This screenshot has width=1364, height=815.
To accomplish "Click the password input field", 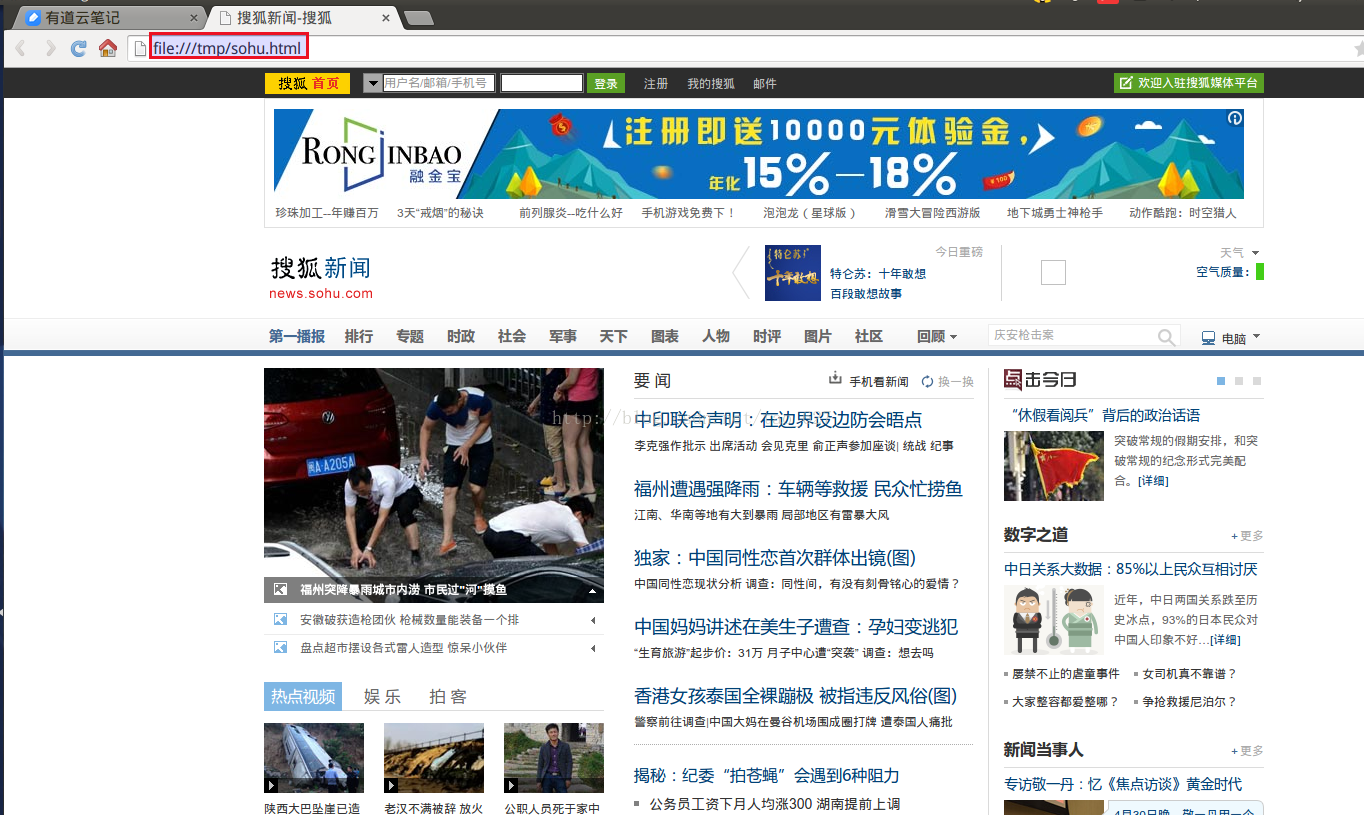I will click(x=542, y=83).
